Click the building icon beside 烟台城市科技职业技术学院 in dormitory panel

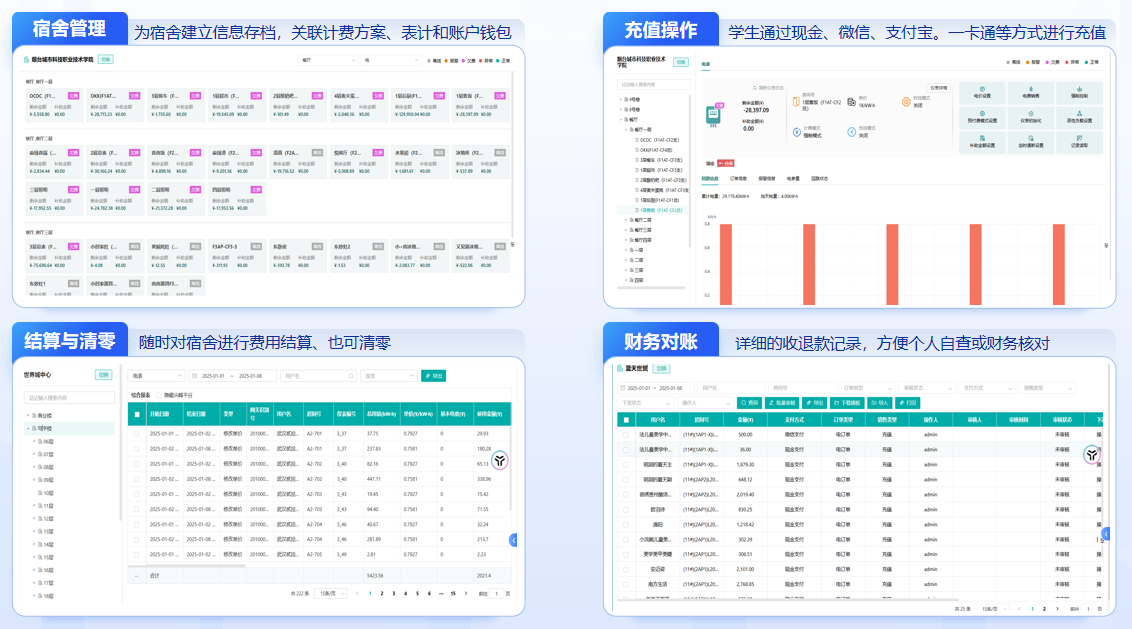pyautogui.click(x=27, y=60)
